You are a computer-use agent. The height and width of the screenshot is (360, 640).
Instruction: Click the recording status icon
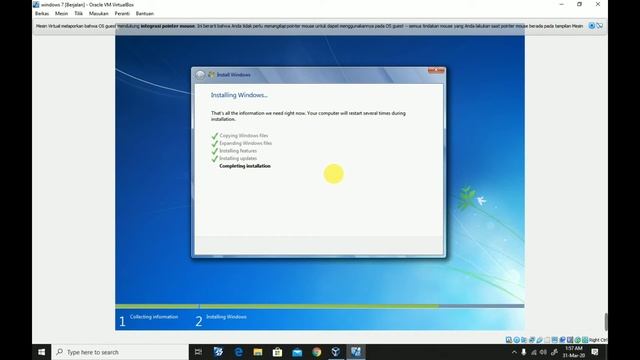[562, 340]
